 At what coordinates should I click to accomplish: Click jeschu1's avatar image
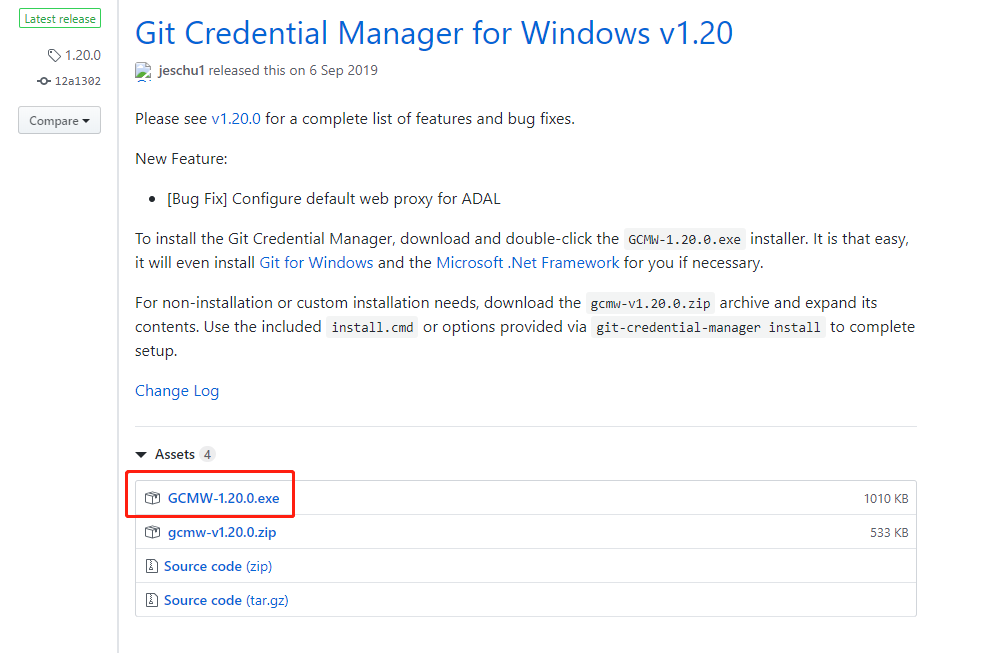[143, 71]
